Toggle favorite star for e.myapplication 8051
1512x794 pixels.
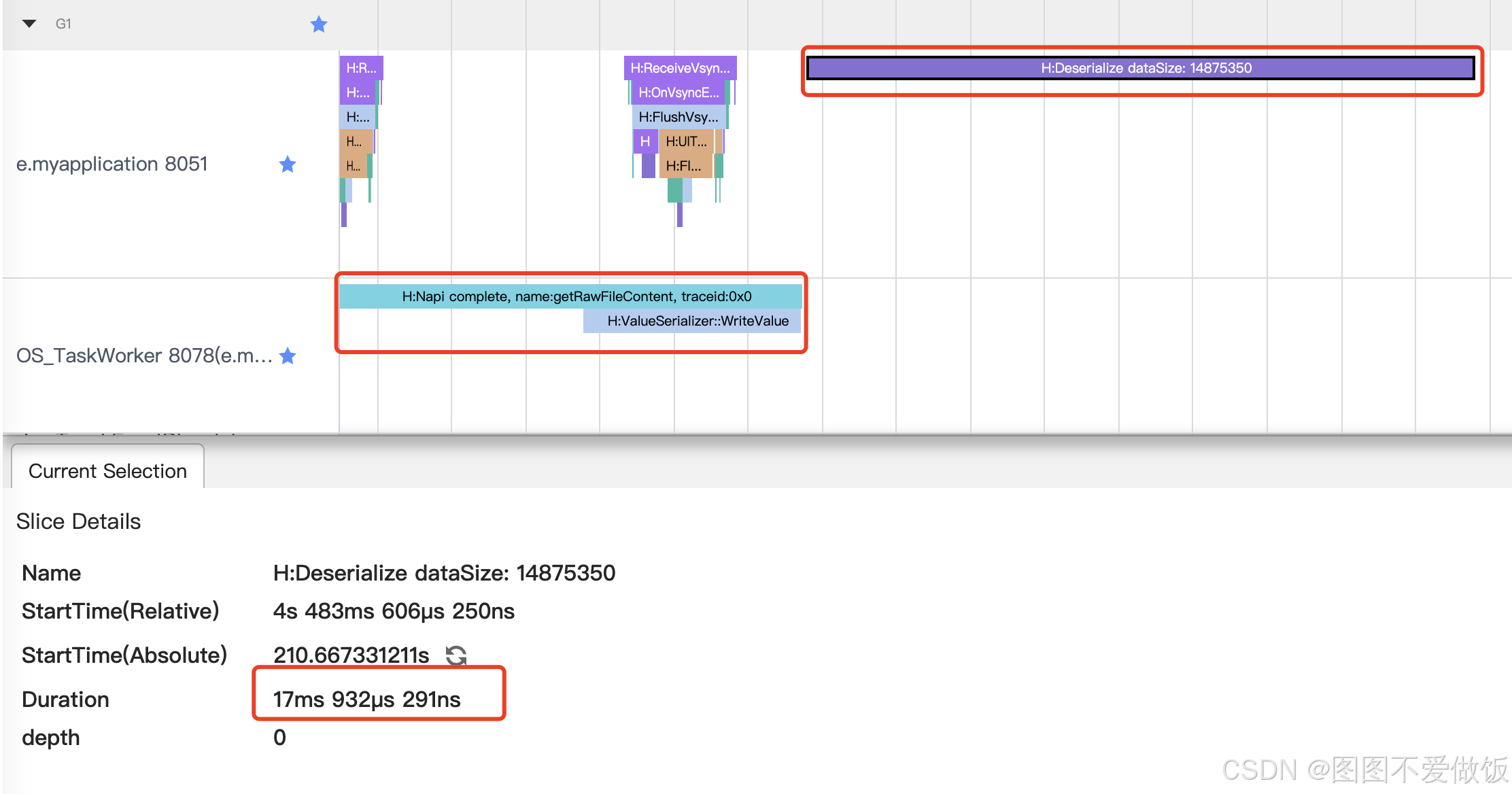coord(288,165)
